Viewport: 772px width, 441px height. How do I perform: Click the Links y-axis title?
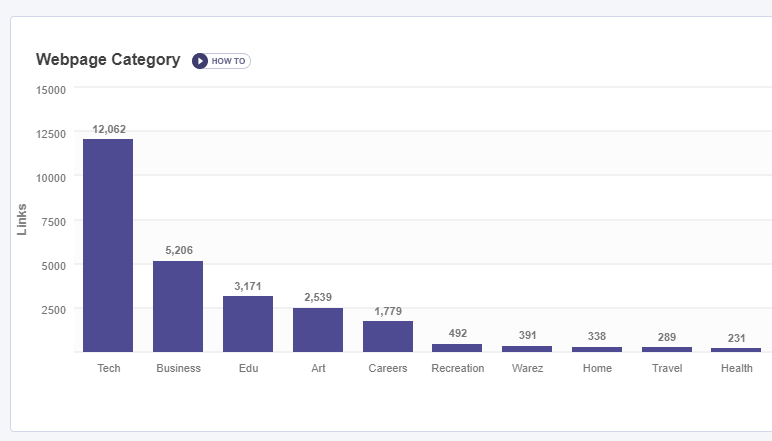coord(22,220)
